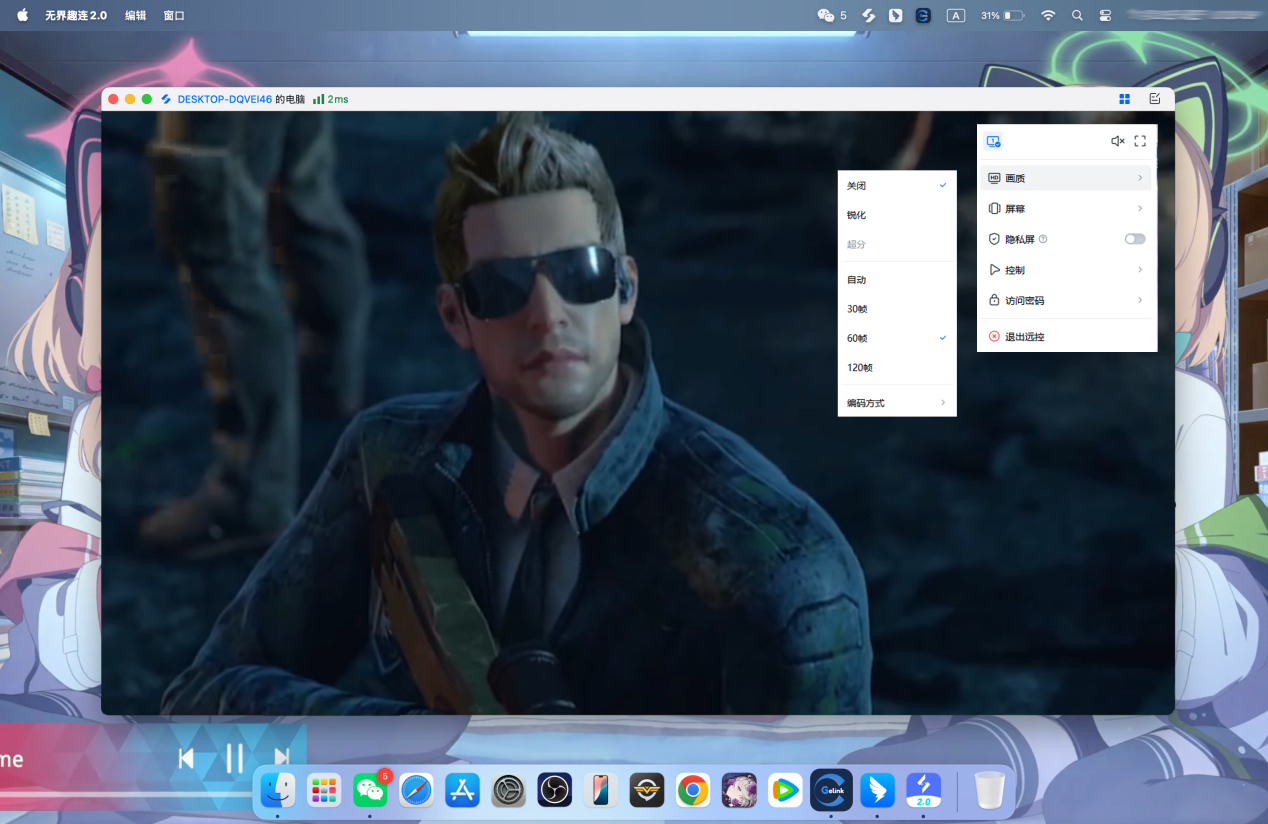Select the 120帧 frame rate option
The image size is (1268, 824).
897,367
